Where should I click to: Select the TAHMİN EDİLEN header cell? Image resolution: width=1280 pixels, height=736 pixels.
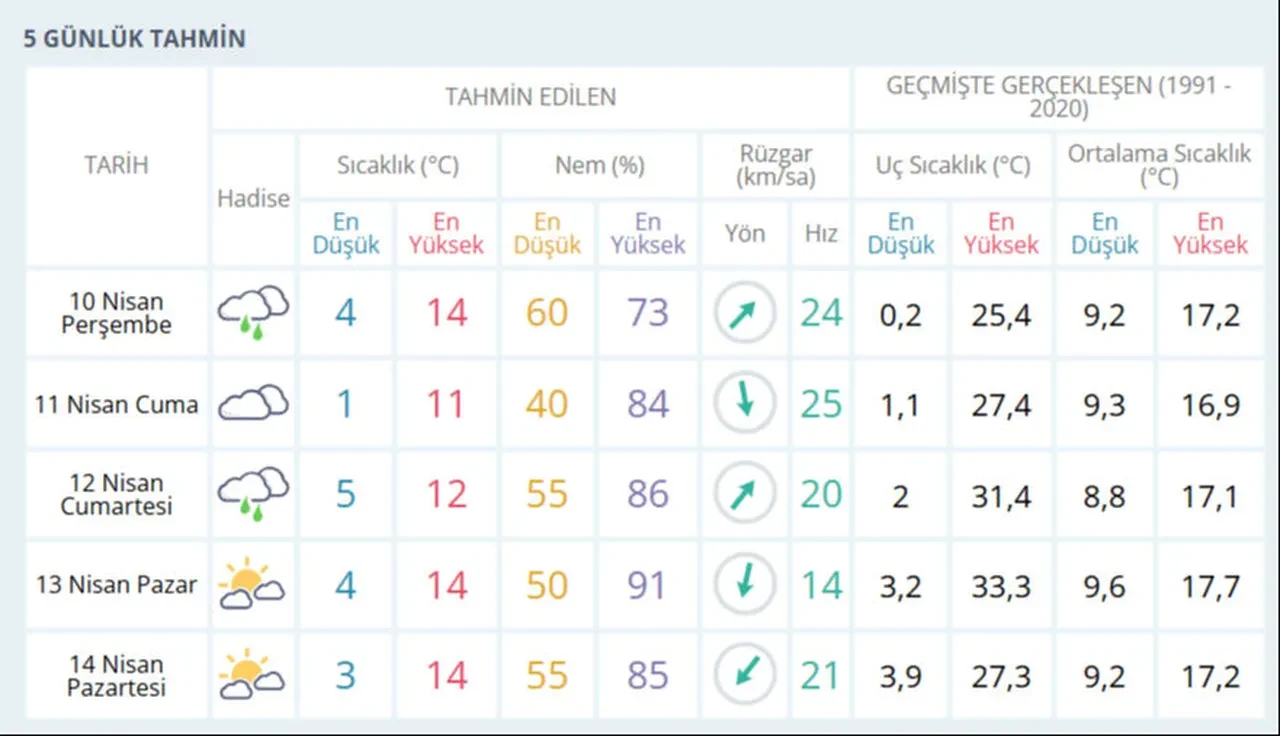point(530,97)
